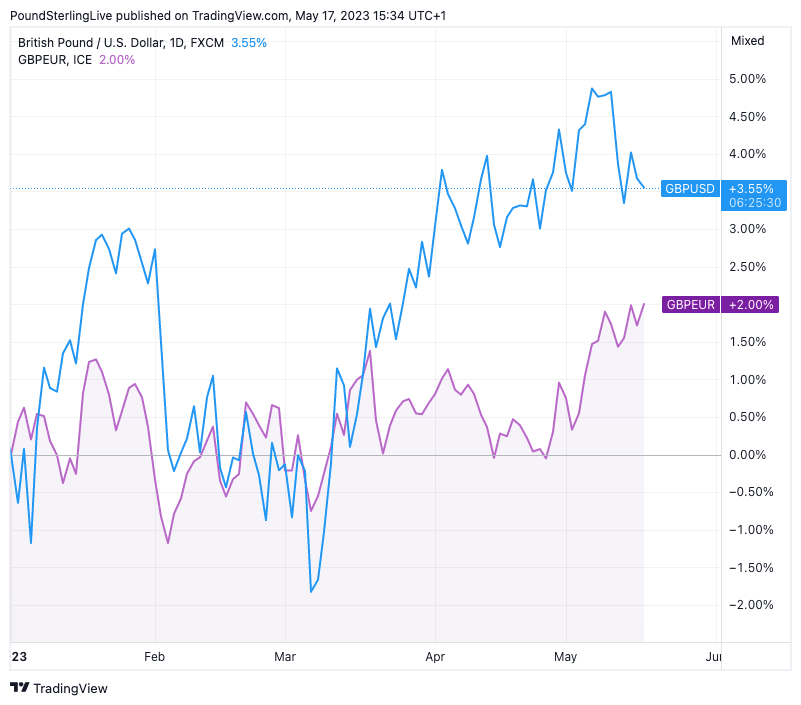Click the TradingView brand text at bottom

coord(70,688)
